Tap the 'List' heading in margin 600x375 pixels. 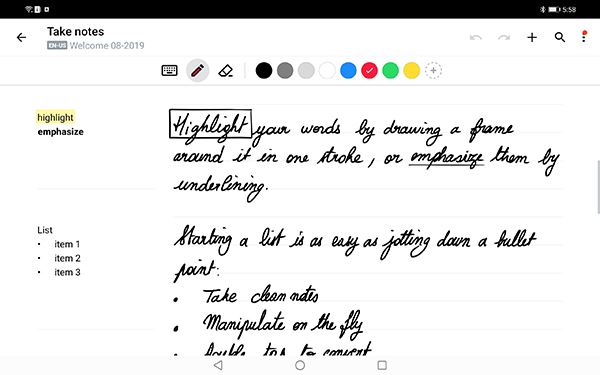(45, 230)
